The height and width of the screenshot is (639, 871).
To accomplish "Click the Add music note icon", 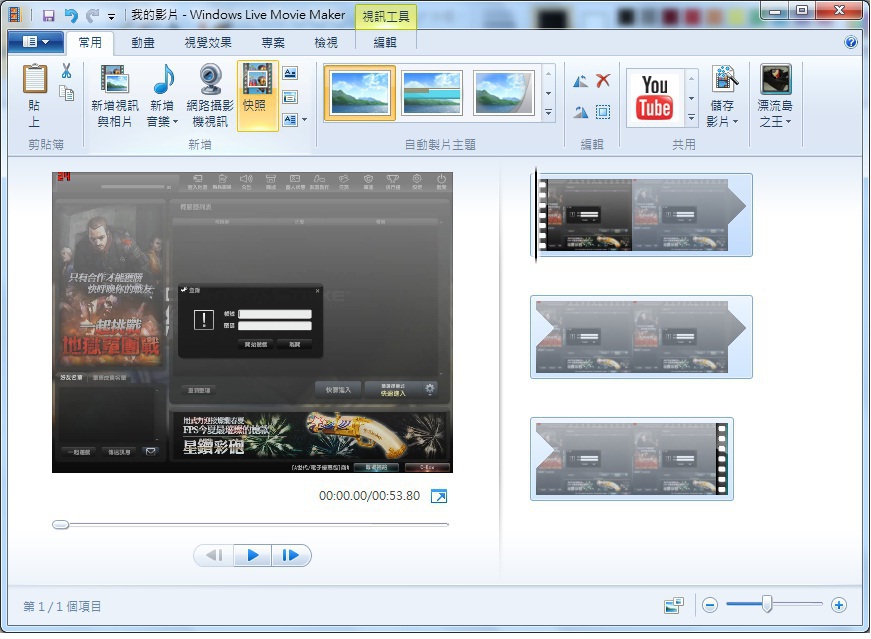I will pos(163,79).
